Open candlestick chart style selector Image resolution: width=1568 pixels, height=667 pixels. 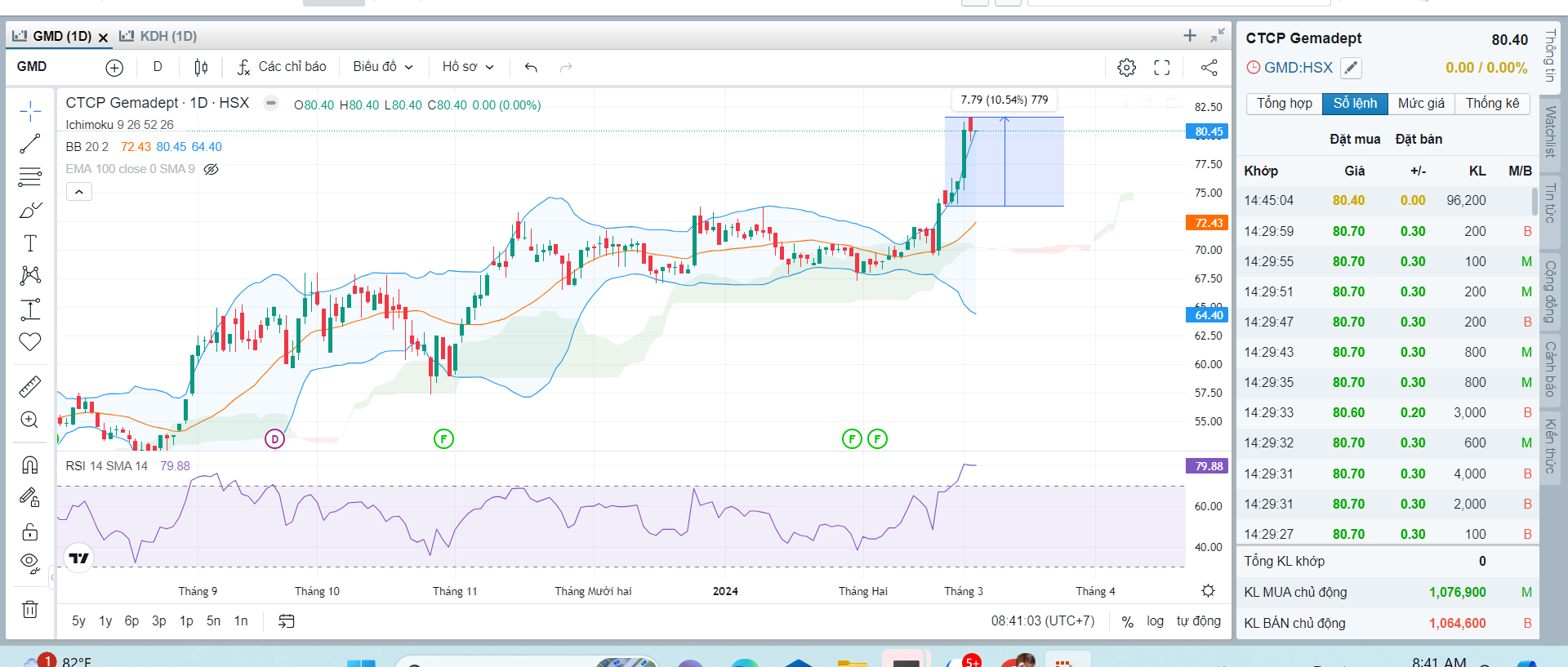coord(201,67)
